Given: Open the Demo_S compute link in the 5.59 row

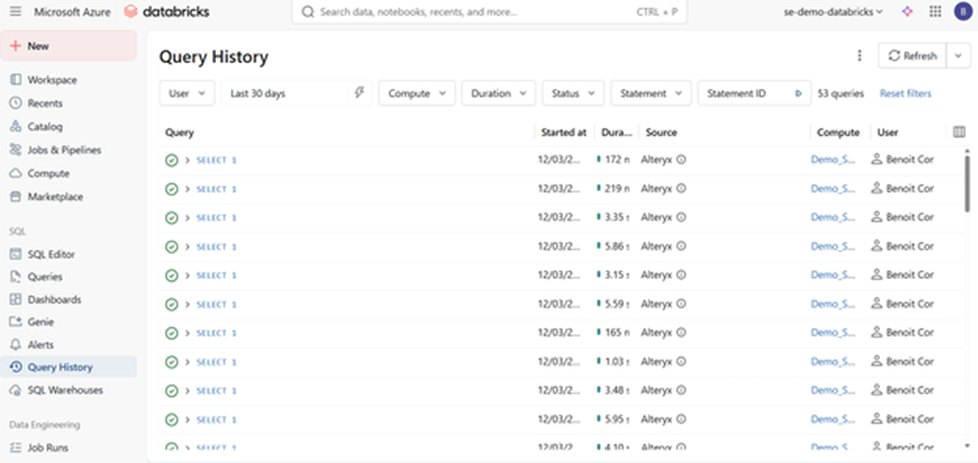Looking at the screenshot, I should click(x=833, y=304).
